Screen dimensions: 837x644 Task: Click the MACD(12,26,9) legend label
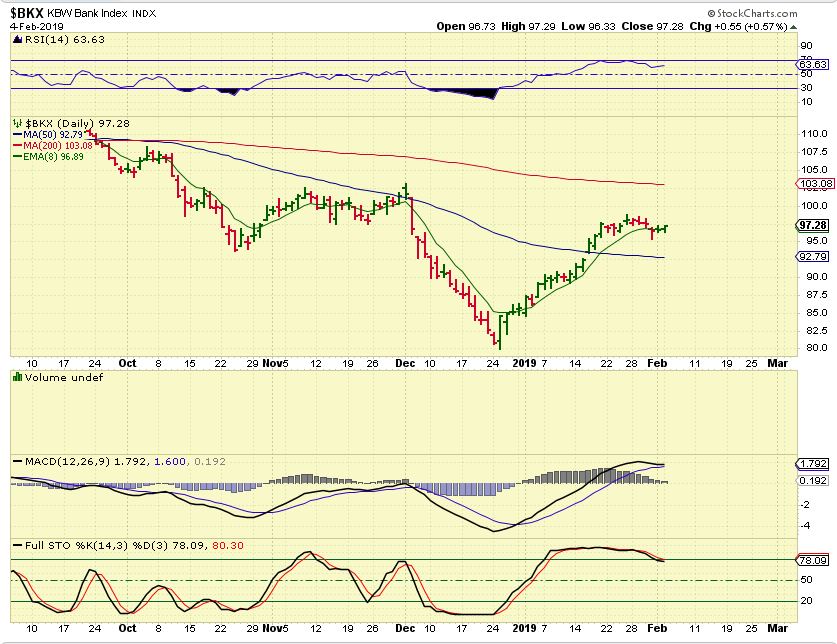tap(66, 461)
